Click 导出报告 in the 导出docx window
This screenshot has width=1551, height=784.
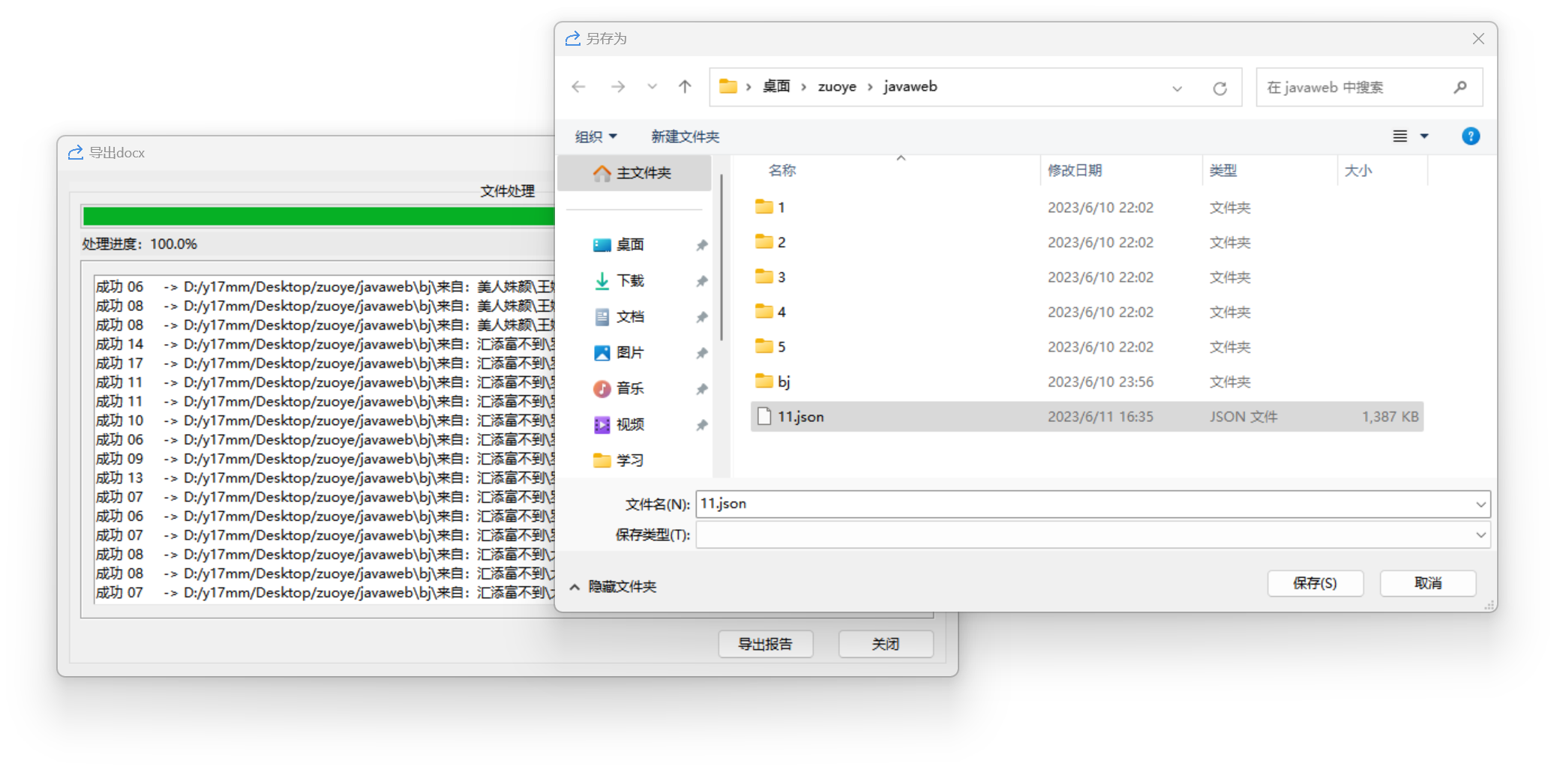pyautogui.click(x=766, y=644)
